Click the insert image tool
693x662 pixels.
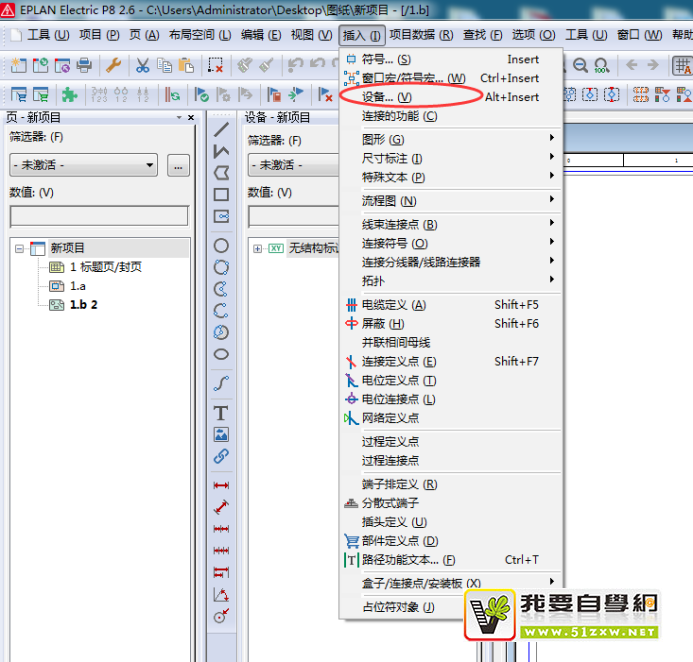point(221,435)
